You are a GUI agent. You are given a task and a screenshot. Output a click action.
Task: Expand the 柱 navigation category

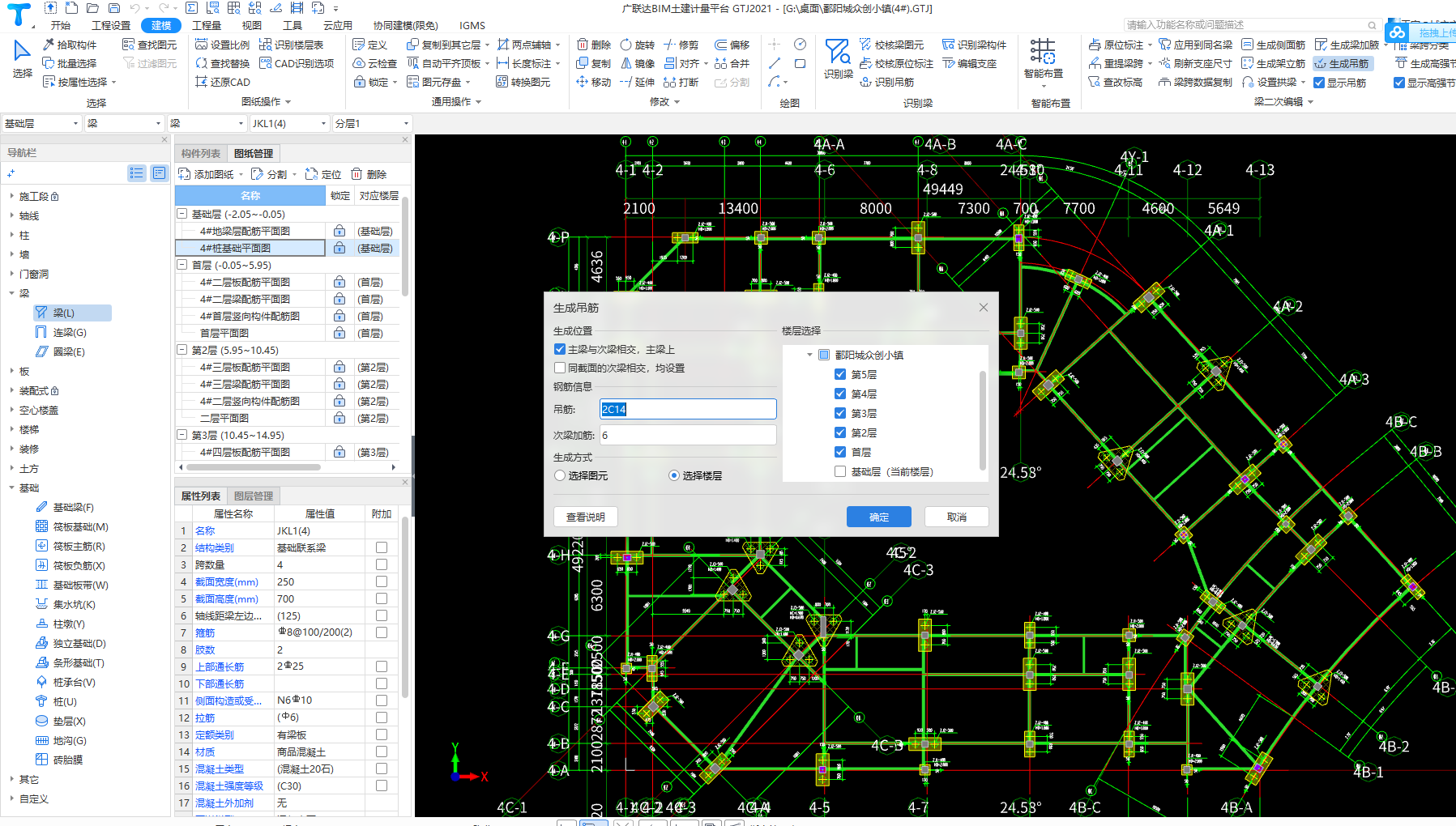[x=12, y=235]
